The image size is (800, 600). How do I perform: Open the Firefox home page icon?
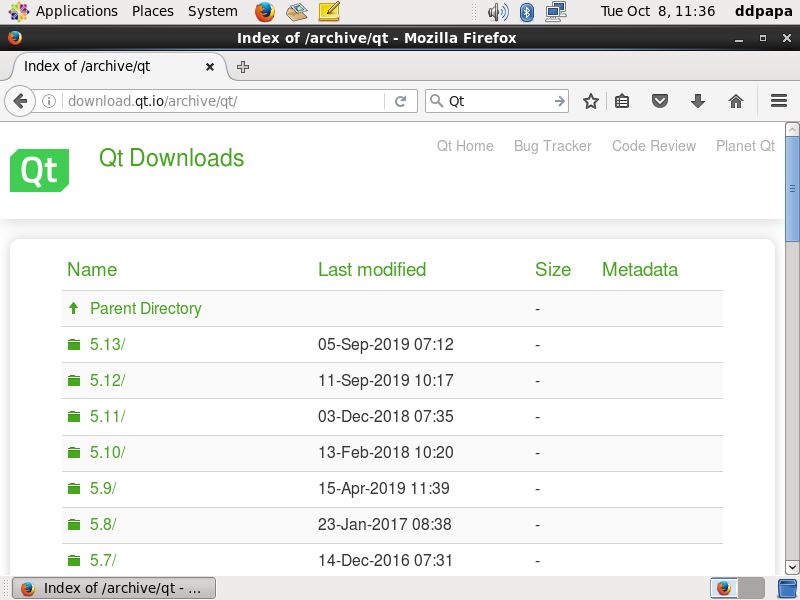[x=735, y=101]
